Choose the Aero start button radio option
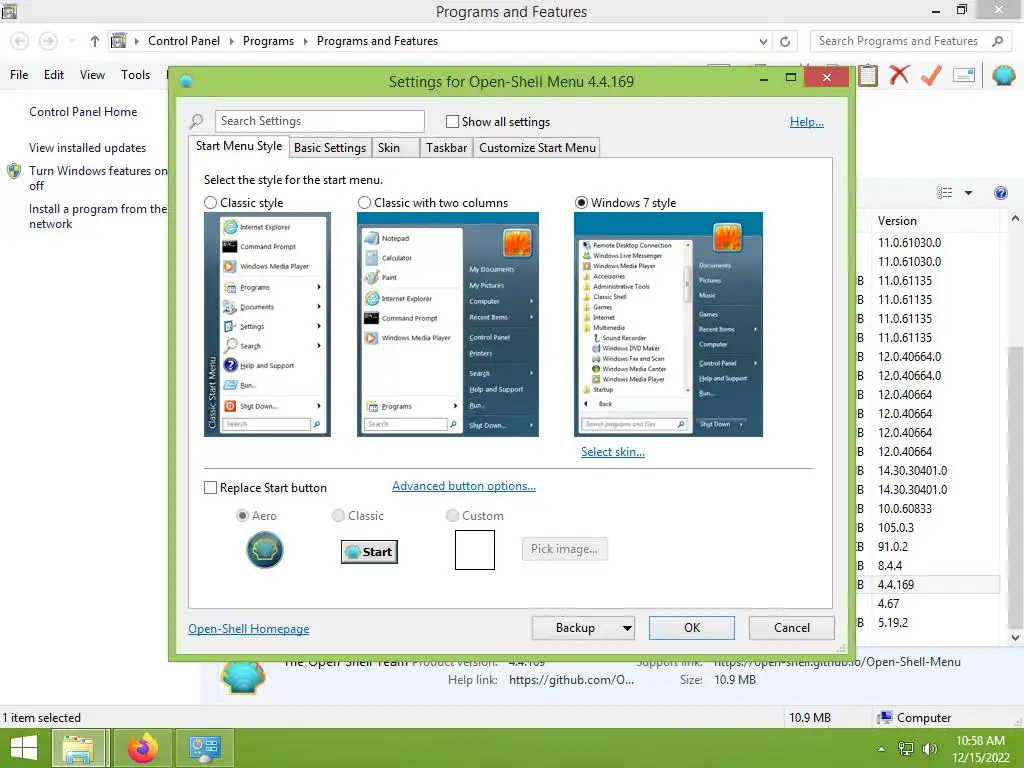1024x768 pixels. tap(242, 516)
